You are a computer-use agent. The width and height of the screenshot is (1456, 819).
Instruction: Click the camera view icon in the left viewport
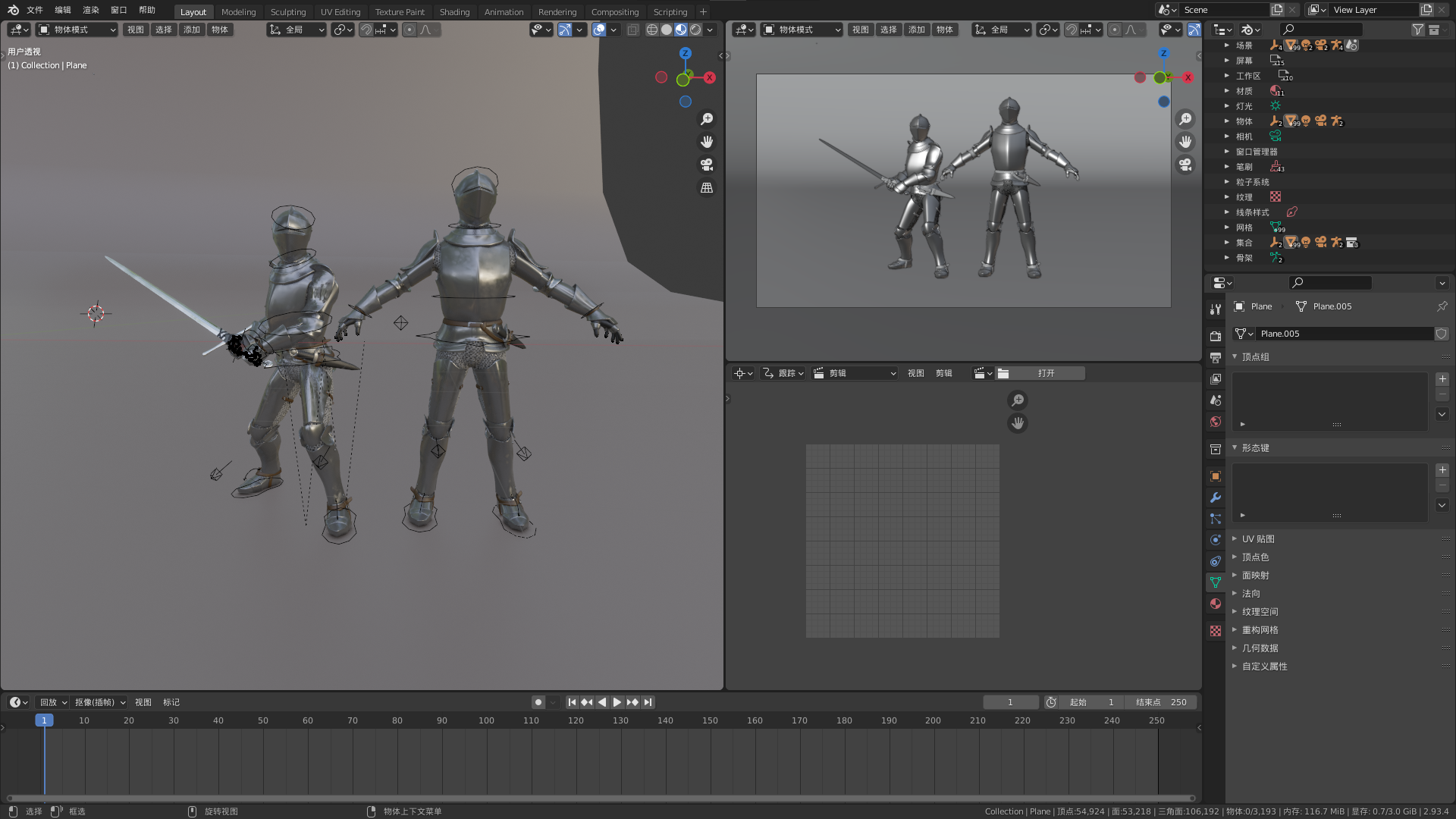pyautogui.click(x=706, y=165)
